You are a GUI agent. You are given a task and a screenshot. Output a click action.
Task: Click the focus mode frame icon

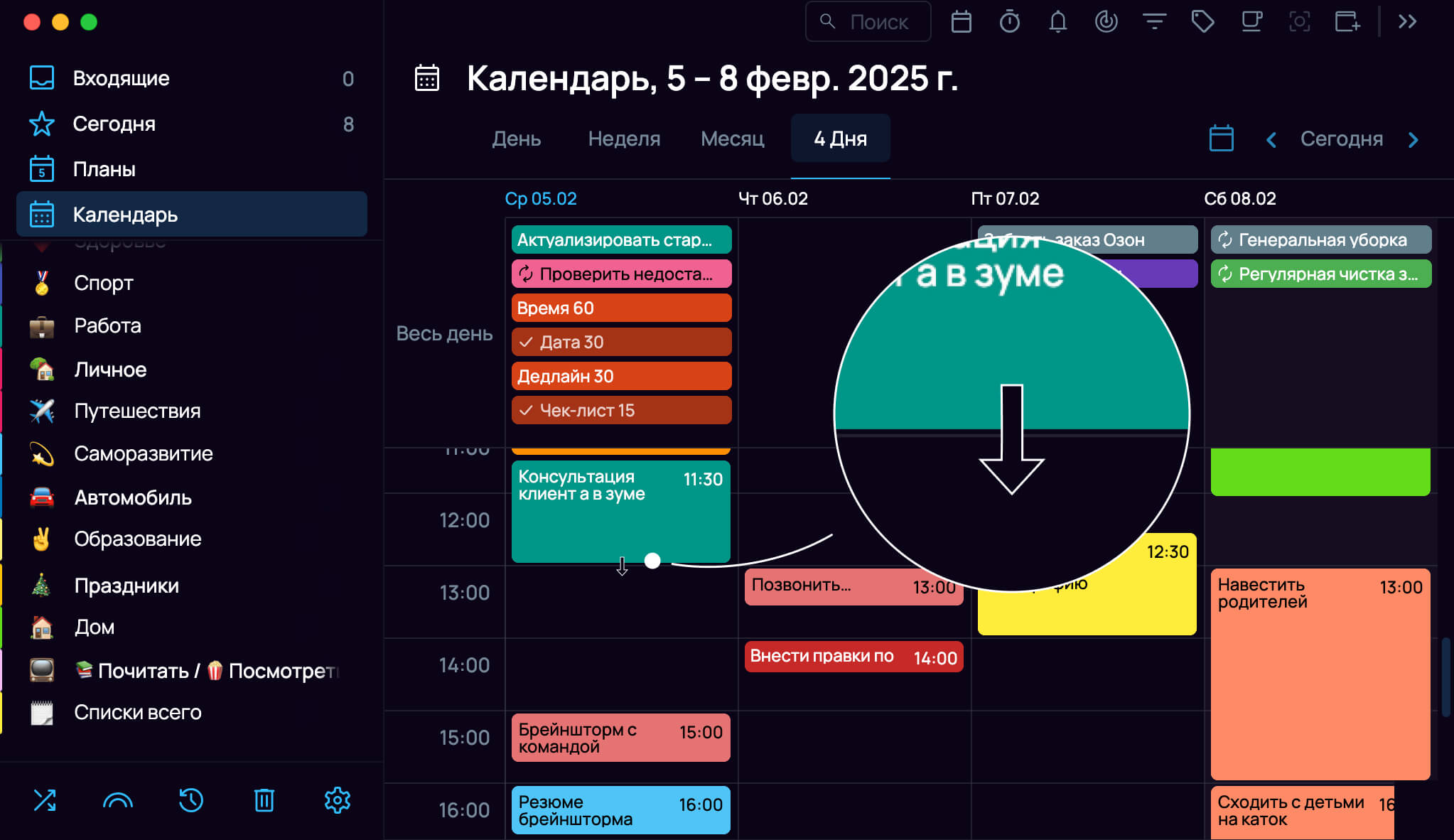click(1299, 22)
